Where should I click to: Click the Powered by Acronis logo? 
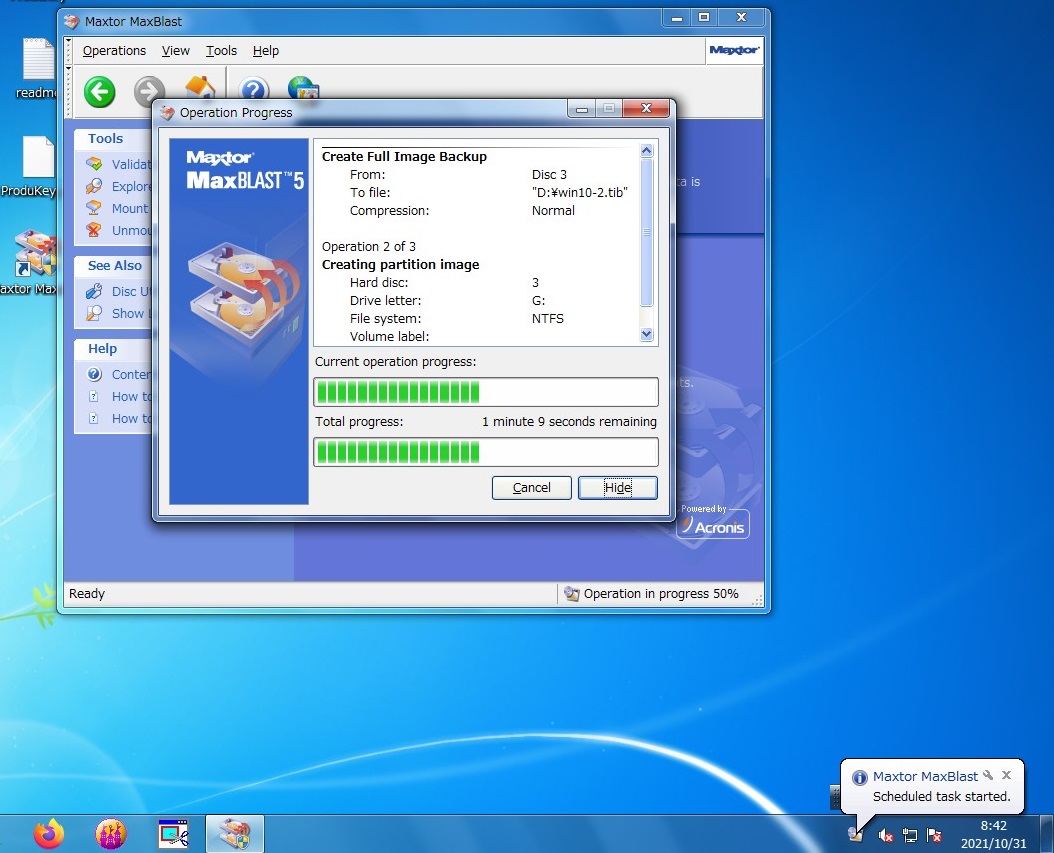tap(713, 522)
